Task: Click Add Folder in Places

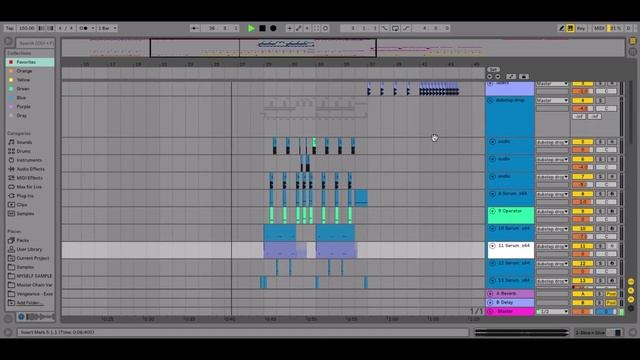Action: tap(30, 303)
